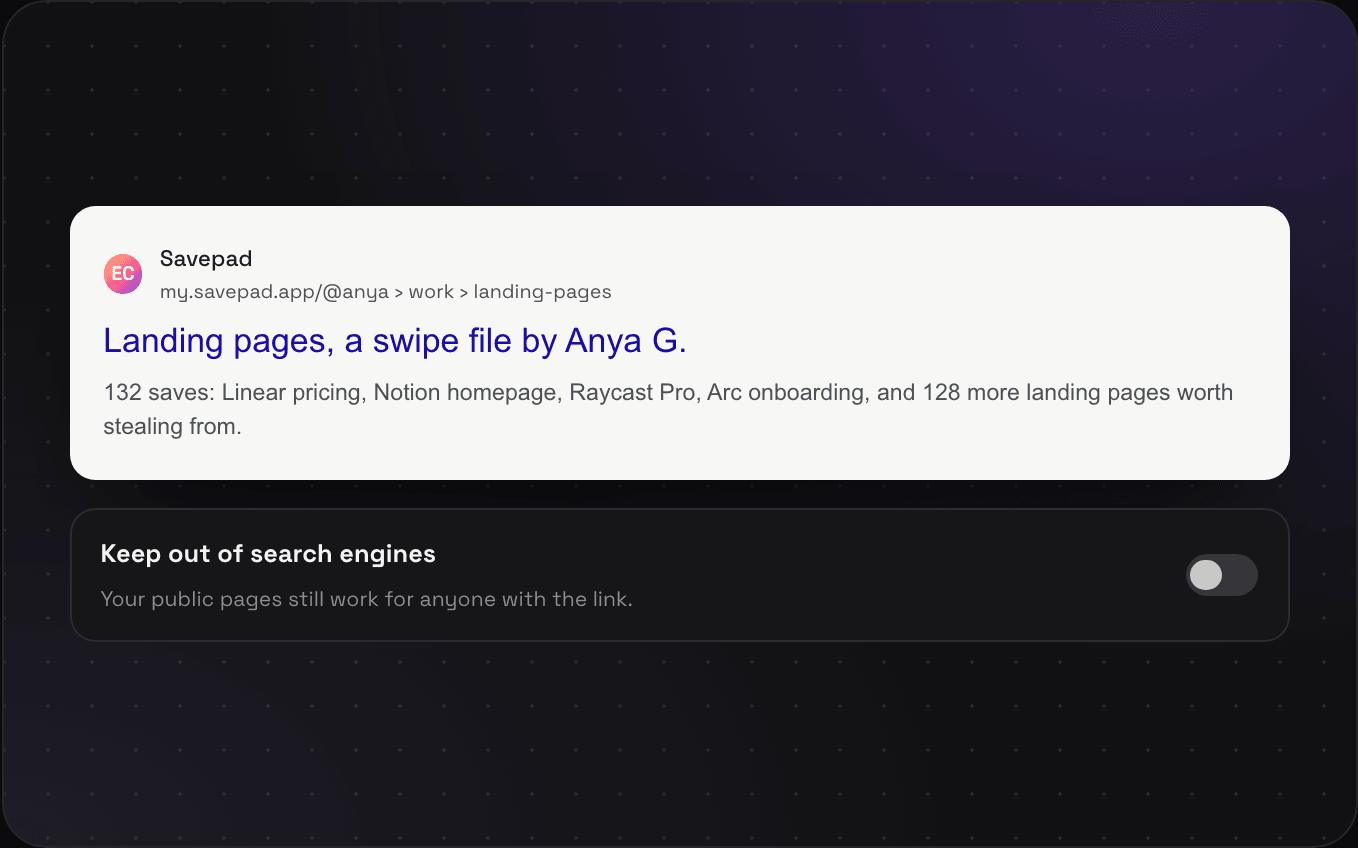This screenshot has height=848, width=1358.
Task: Click the 'Keep out of search engines' heading
Action: pos(268,554)
